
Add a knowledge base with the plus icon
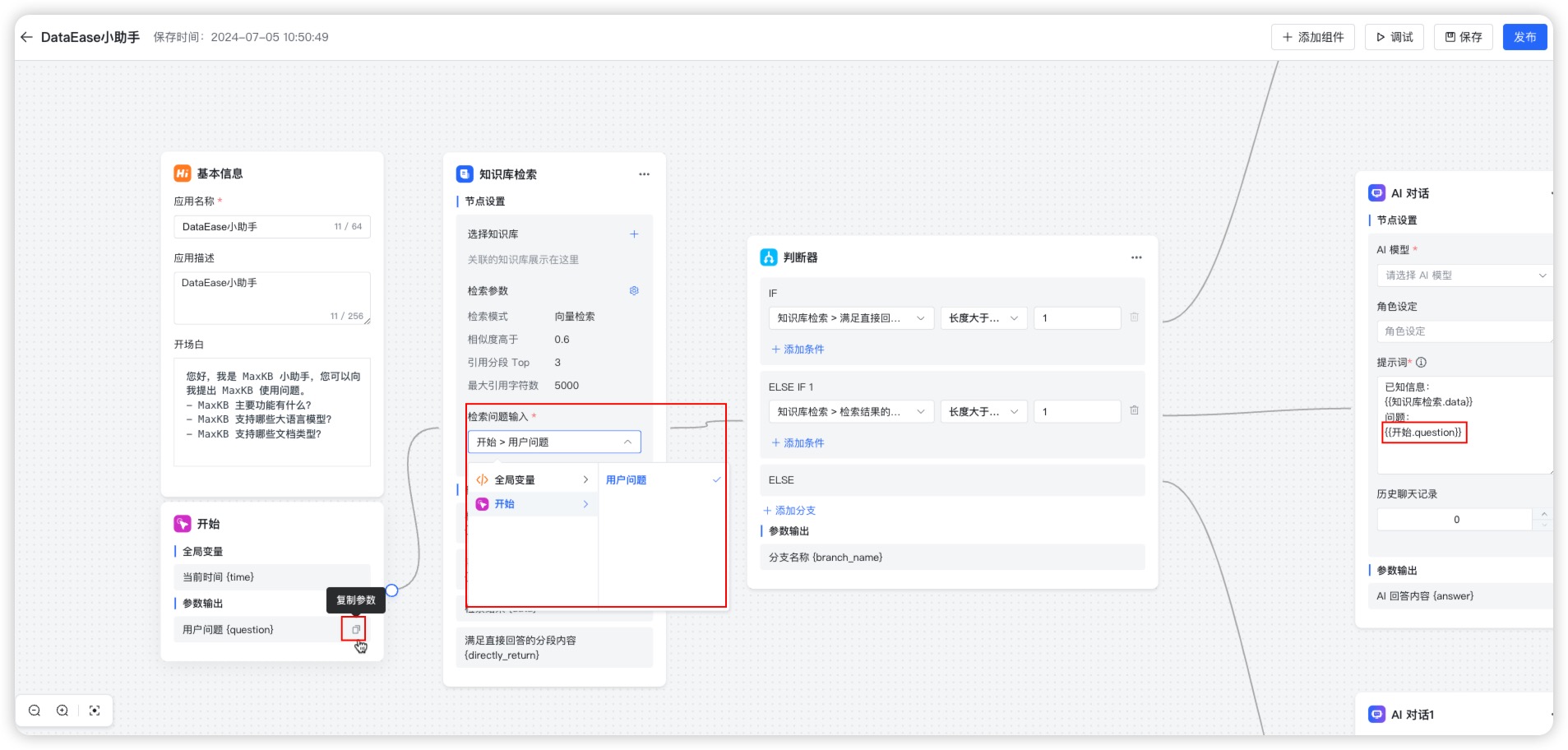pyautogui.click(x=634, y=234)
